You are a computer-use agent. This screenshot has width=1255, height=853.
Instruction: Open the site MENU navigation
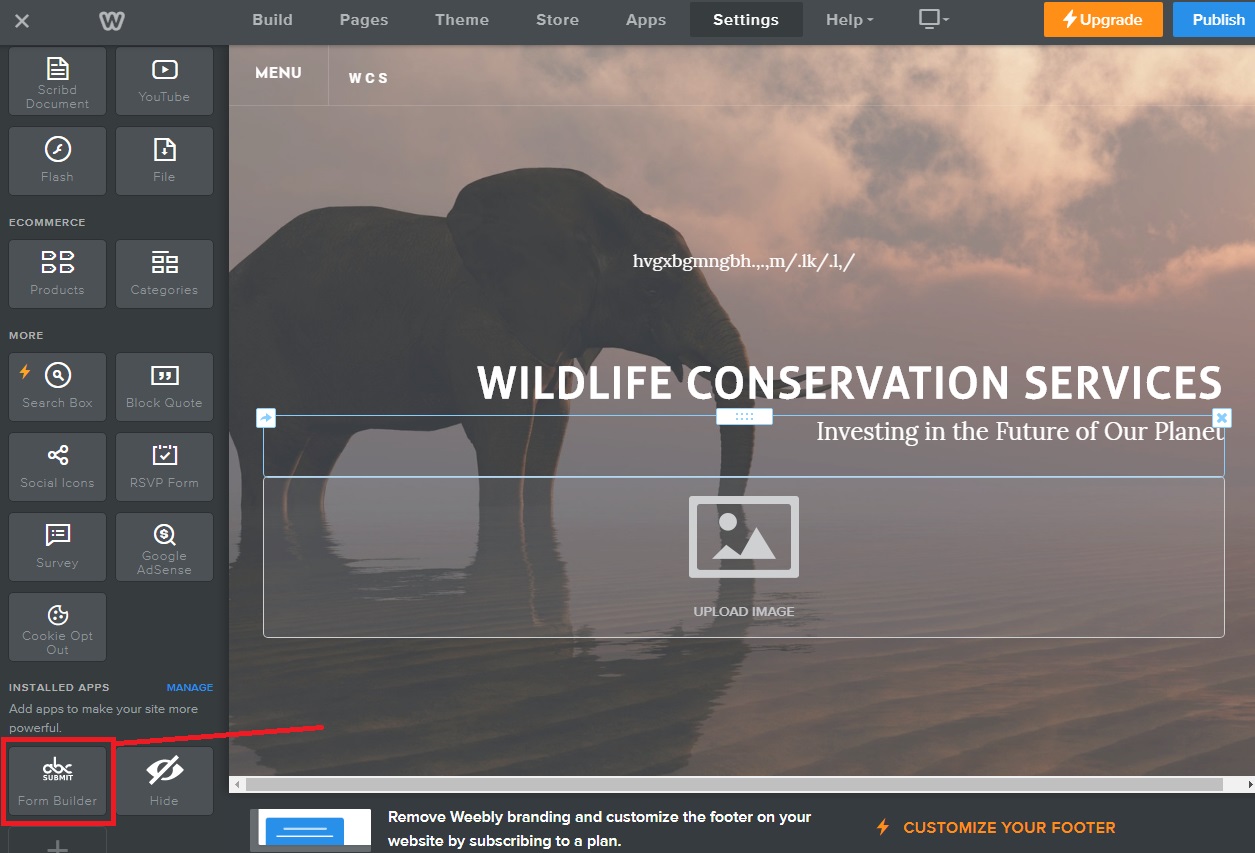click(x=278, y=73)
